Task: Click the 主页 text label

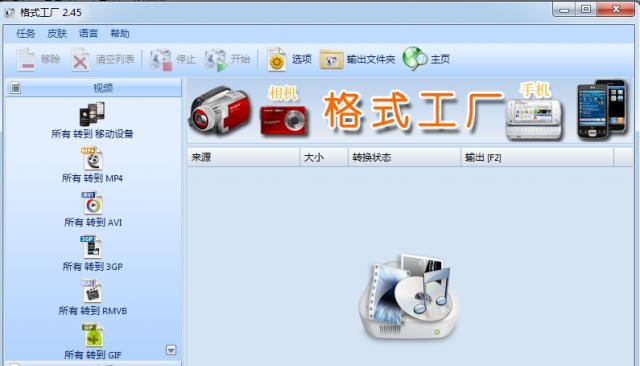Action: point(440,59)
